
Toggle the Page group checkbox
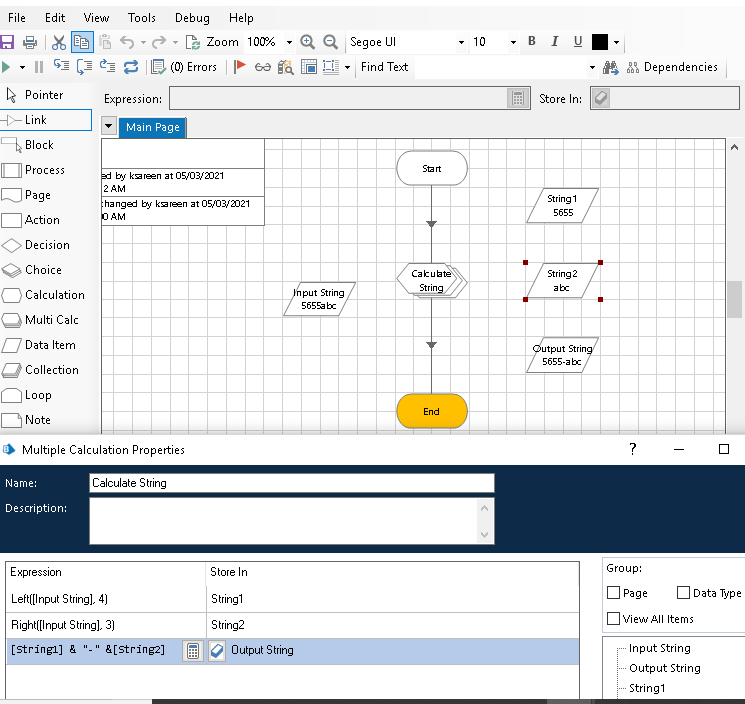pyautogui.click(x=614, y=593)
